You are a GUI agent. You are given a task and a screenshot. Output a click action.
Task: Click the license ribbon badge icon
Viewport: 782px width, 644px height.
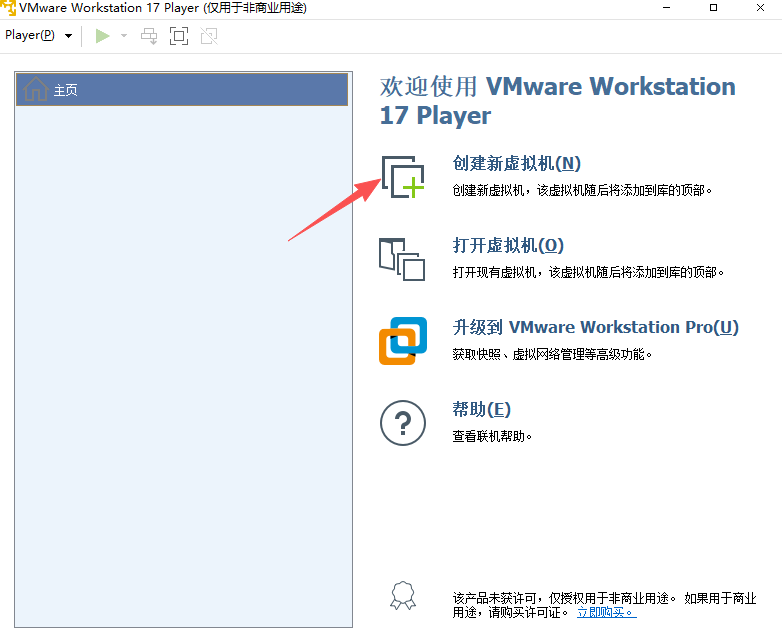click(403, 596)
